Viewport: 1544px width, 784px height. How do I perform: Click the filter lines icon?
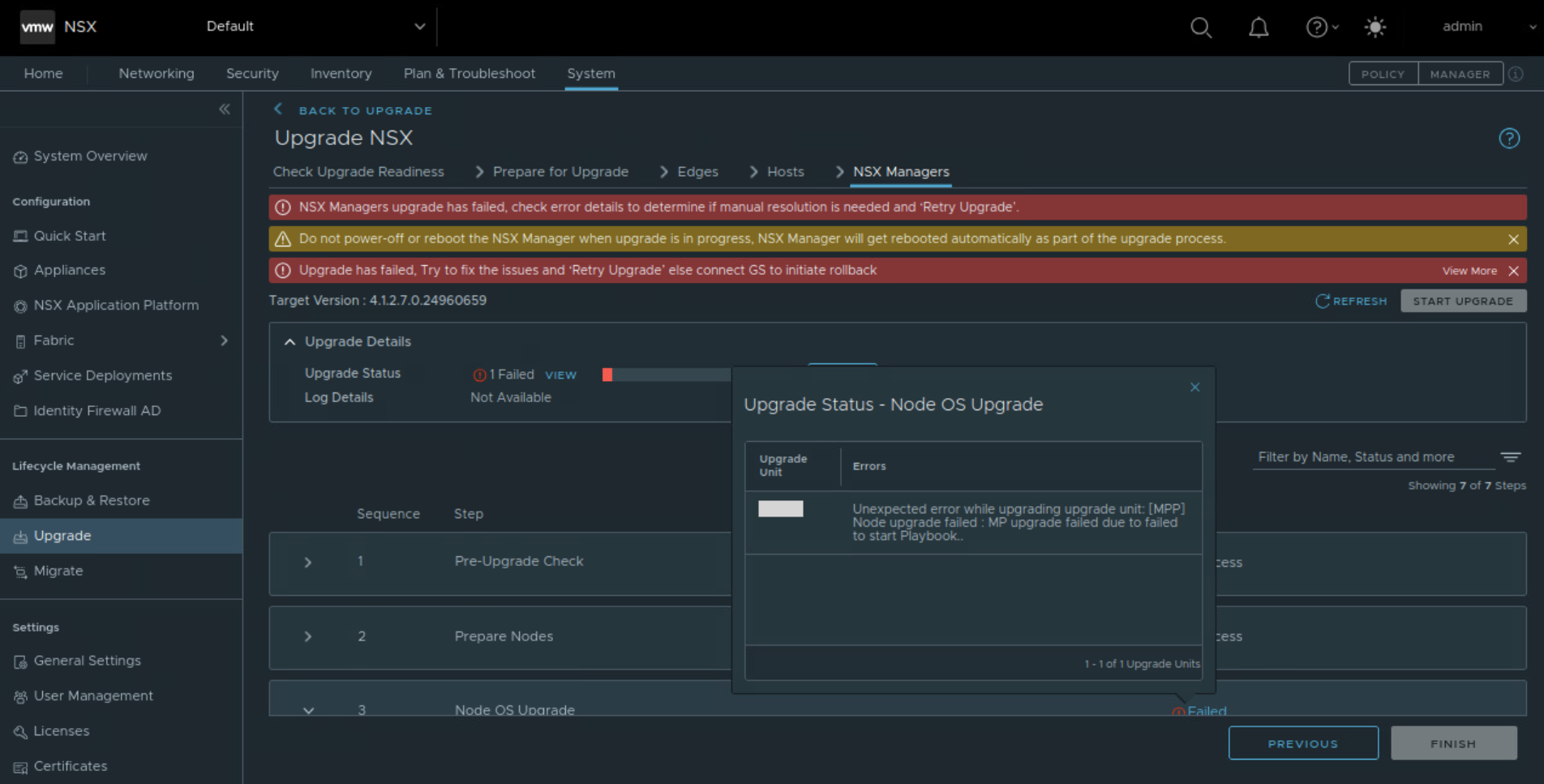(1510, 457)
